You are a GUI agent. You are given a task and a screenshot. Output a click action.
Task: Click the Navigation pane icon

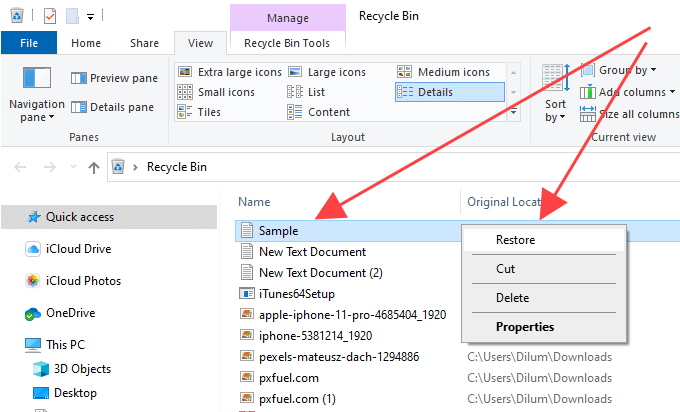(36, 80)
